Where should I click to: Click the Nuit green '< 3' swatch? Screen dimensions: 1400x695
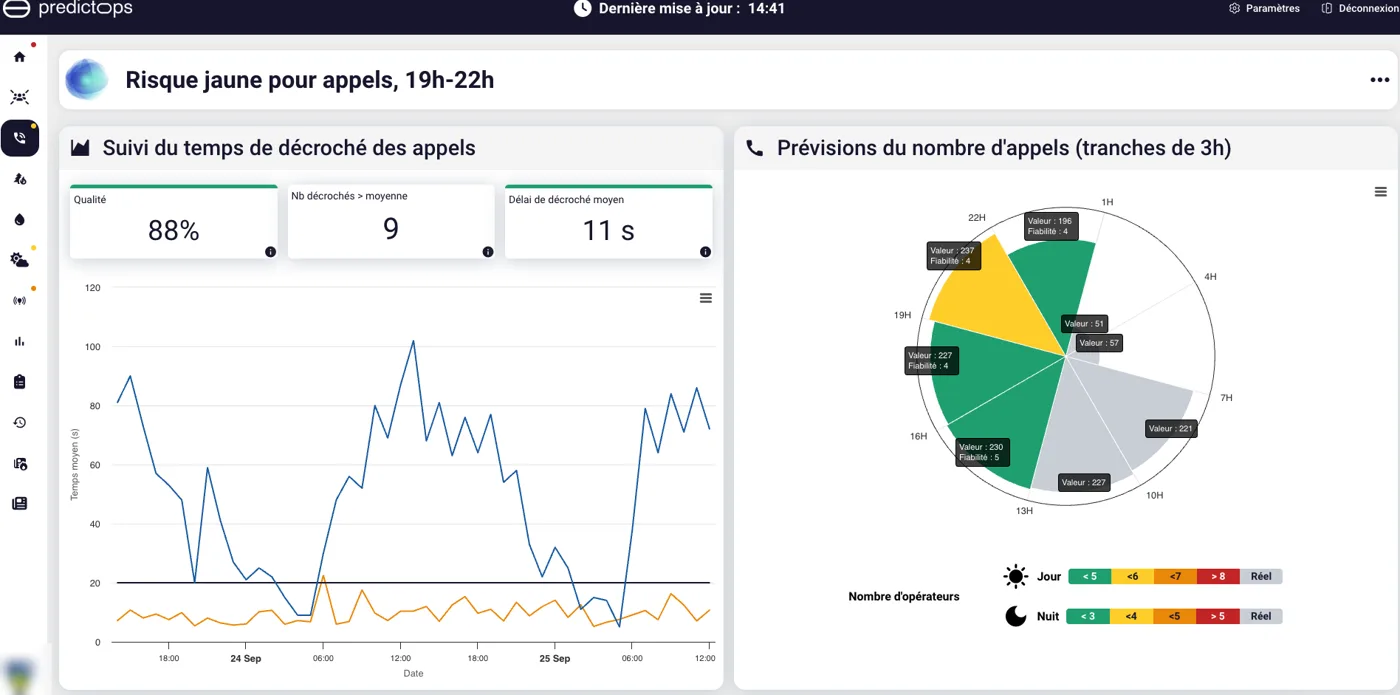pos(1089,616)
